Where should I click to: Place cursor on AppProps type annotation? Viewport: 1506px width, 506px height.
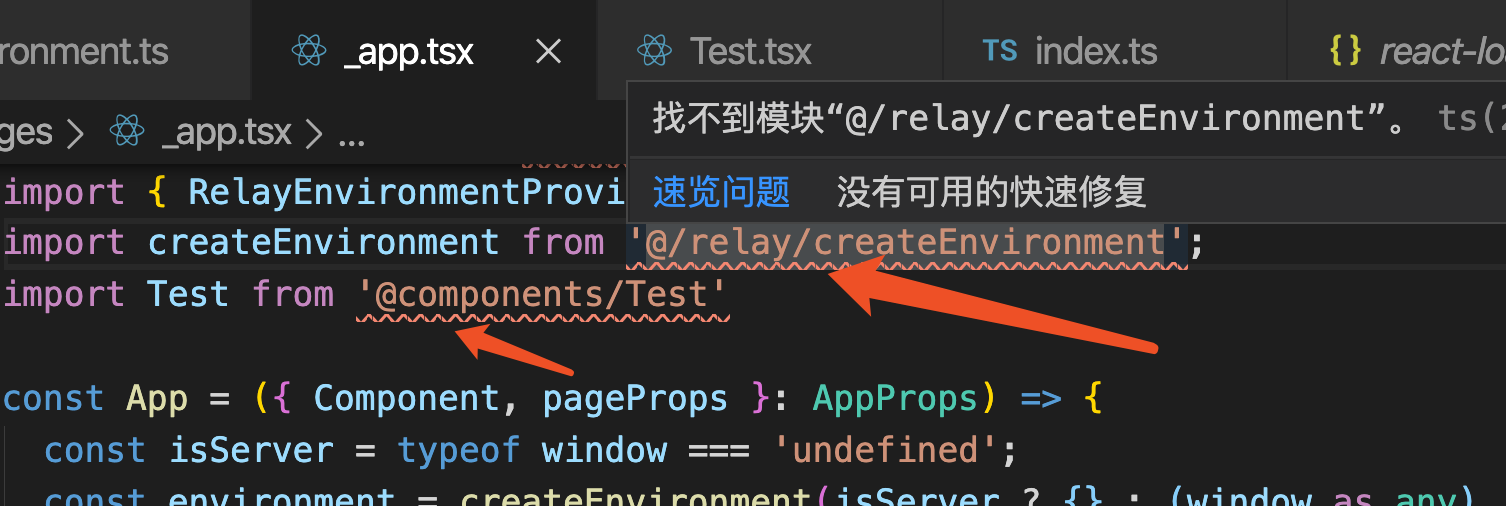[895, 398]
